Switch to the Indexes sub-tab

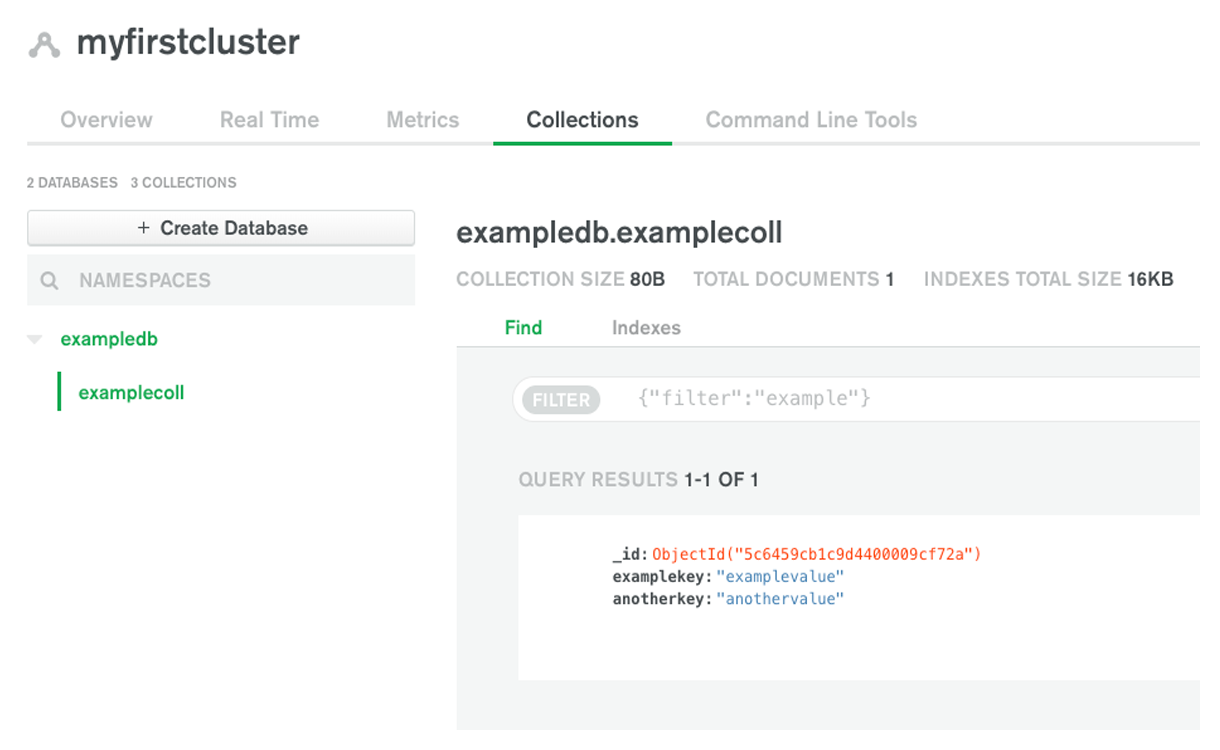(x=646, y=328)
